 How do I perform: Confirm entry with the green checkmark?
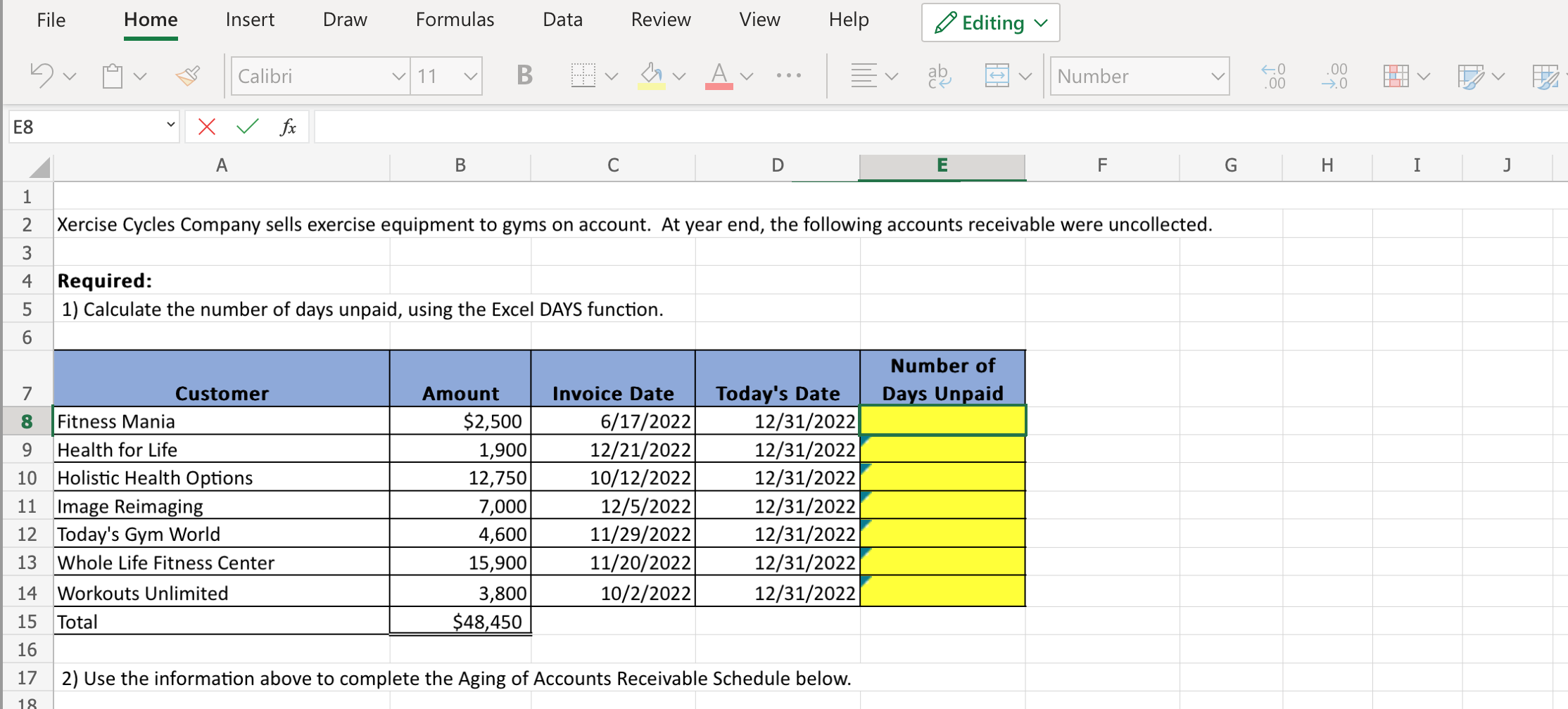[x=246, y=127]
